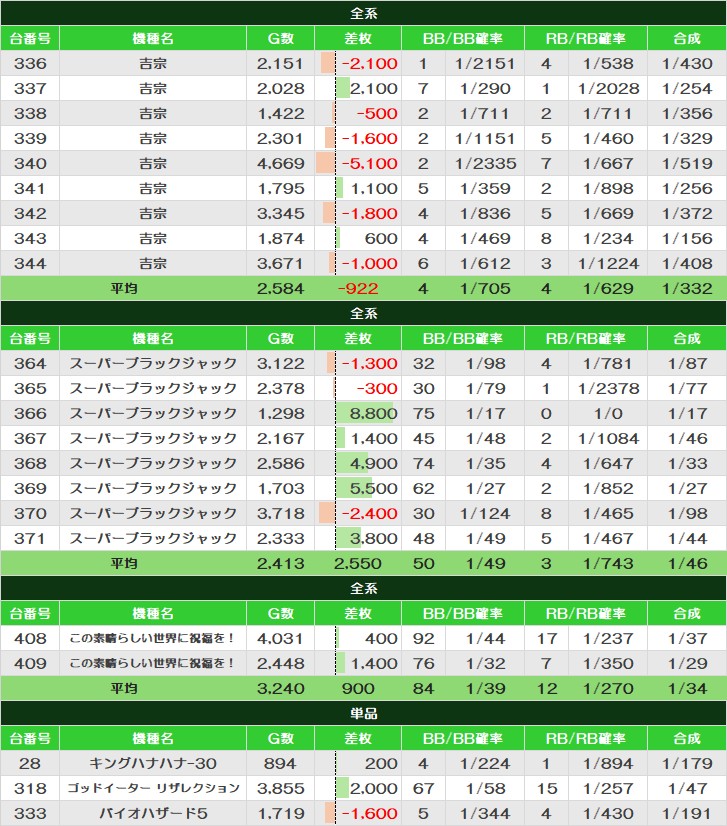Click BB count 92 in row 408
The image size is (727, 826).
424,638
